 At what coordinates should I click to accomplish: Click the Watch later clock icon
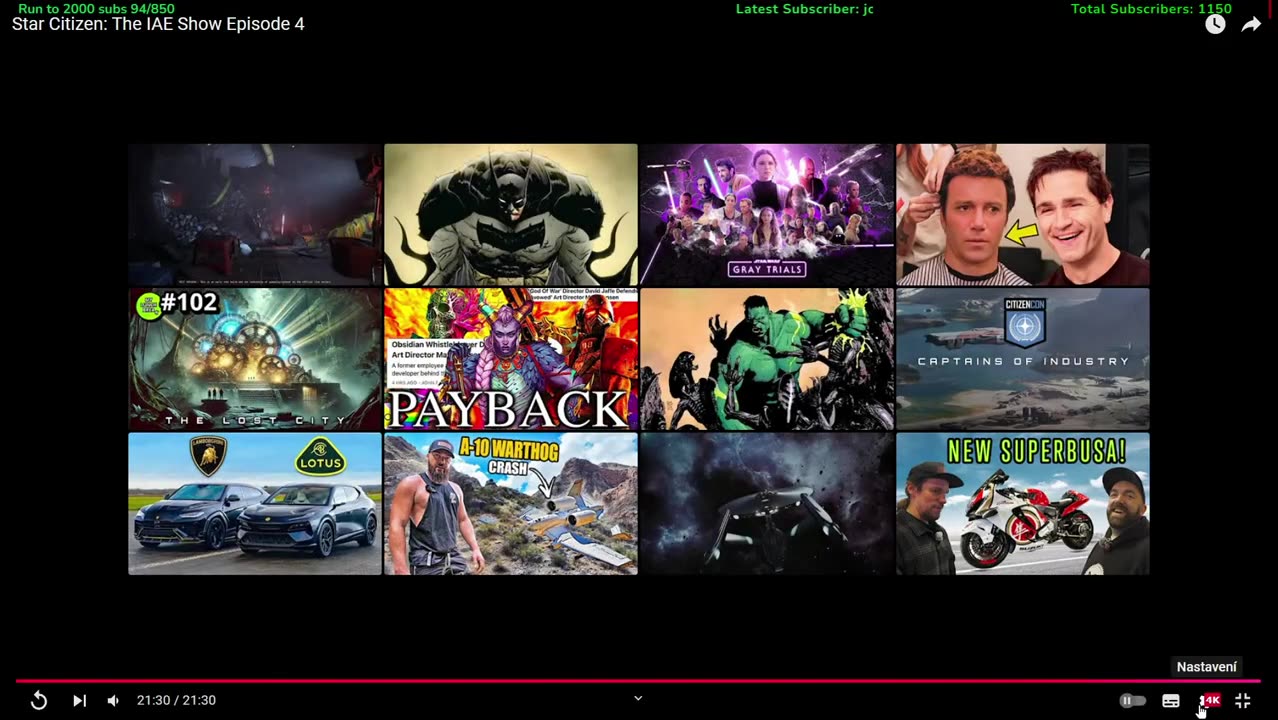[x=1215, y=25]
